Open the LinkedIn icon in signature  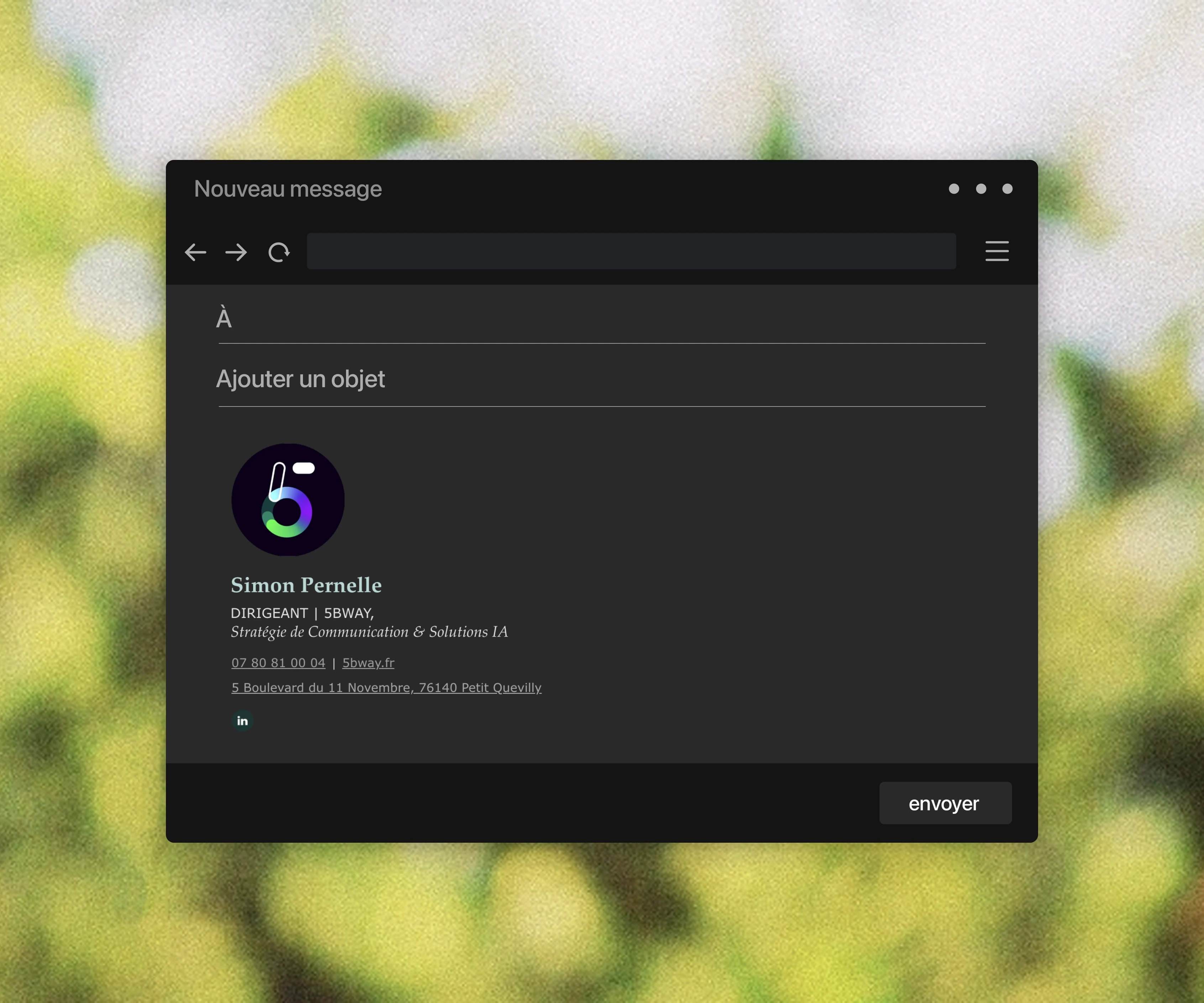(242, 721)
